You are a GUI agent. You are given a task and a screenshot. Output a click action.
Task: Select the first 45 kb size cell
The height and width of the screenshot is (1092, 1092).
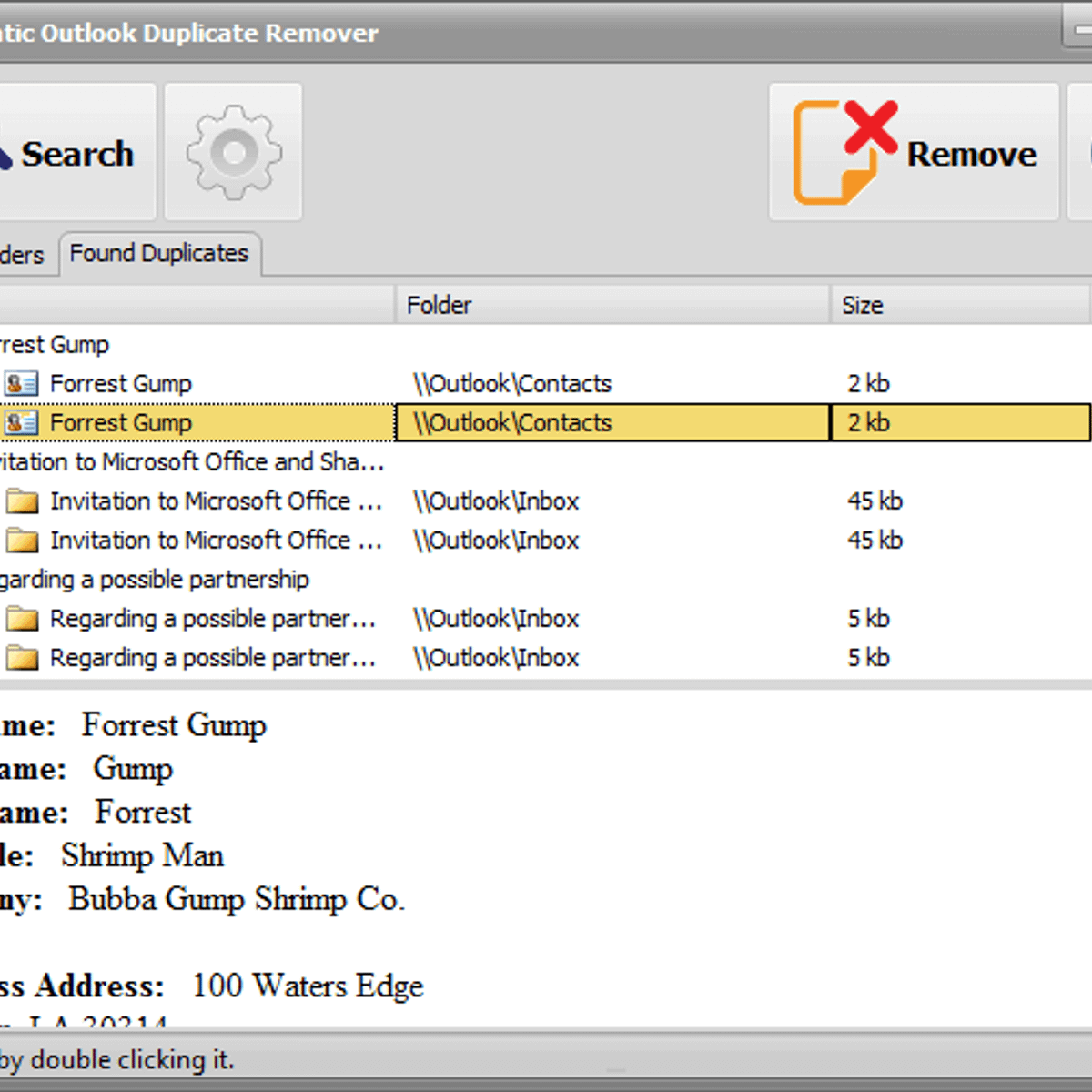(x=875, y=501)
